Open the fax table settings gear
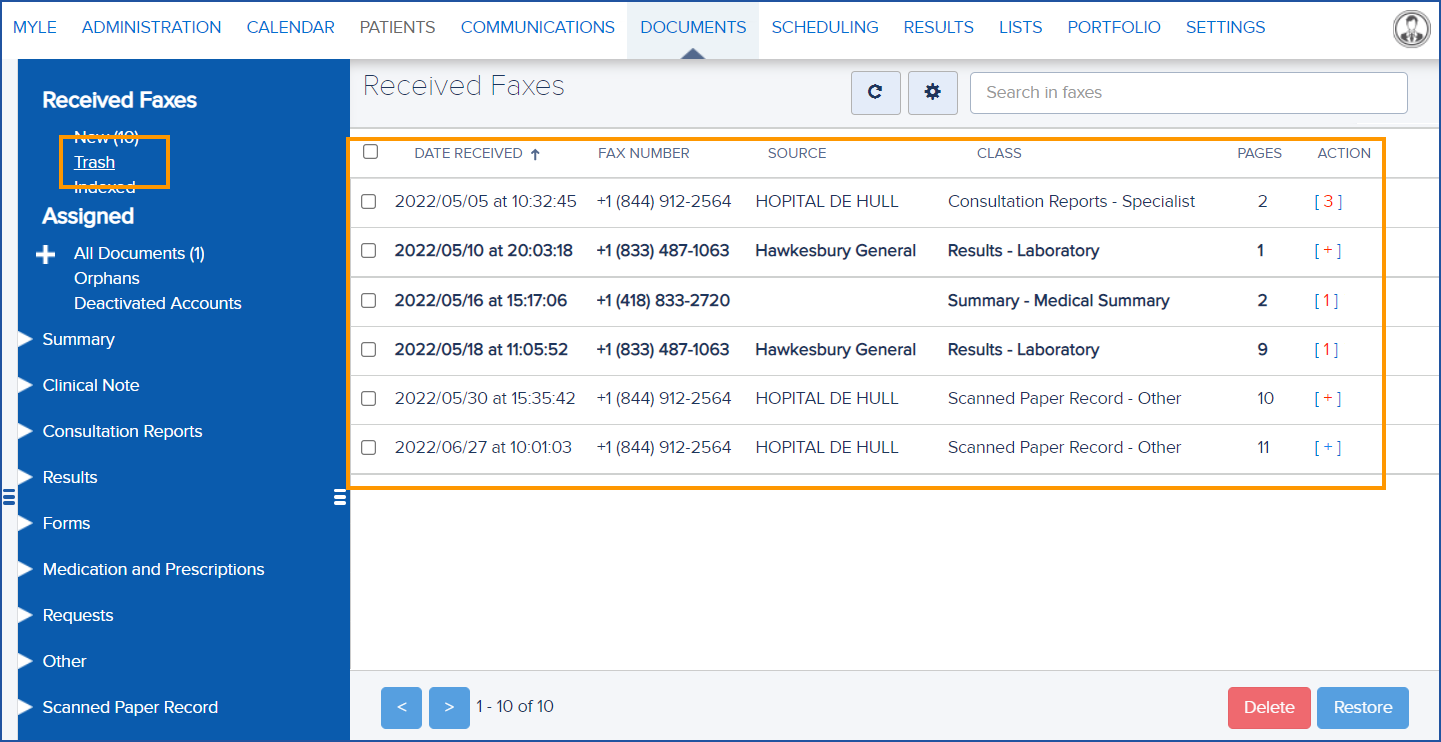 click(x=932, y=92)
